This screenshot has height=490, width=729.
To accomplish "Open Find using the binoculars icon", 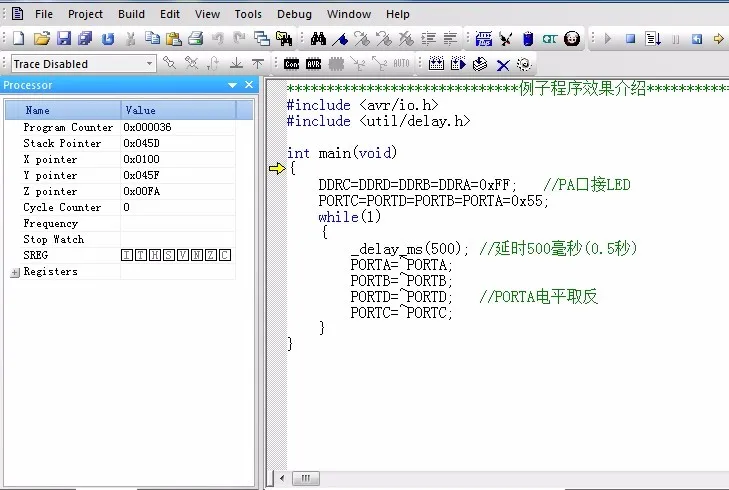I will tap(318, 39).
